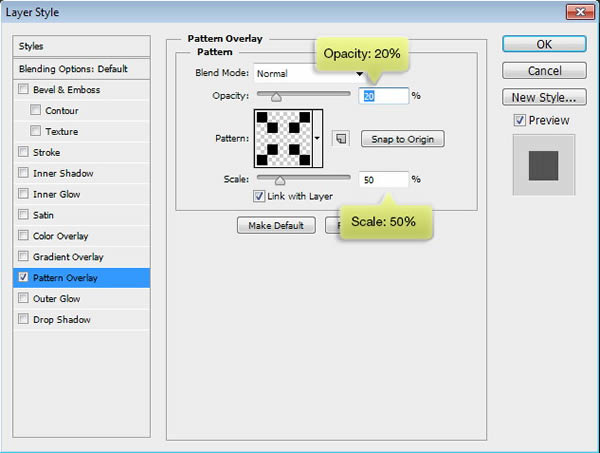Tick the Inner Shadow checkbox
The width and height of the screenshot is (600, 453).
click(23, 173)
